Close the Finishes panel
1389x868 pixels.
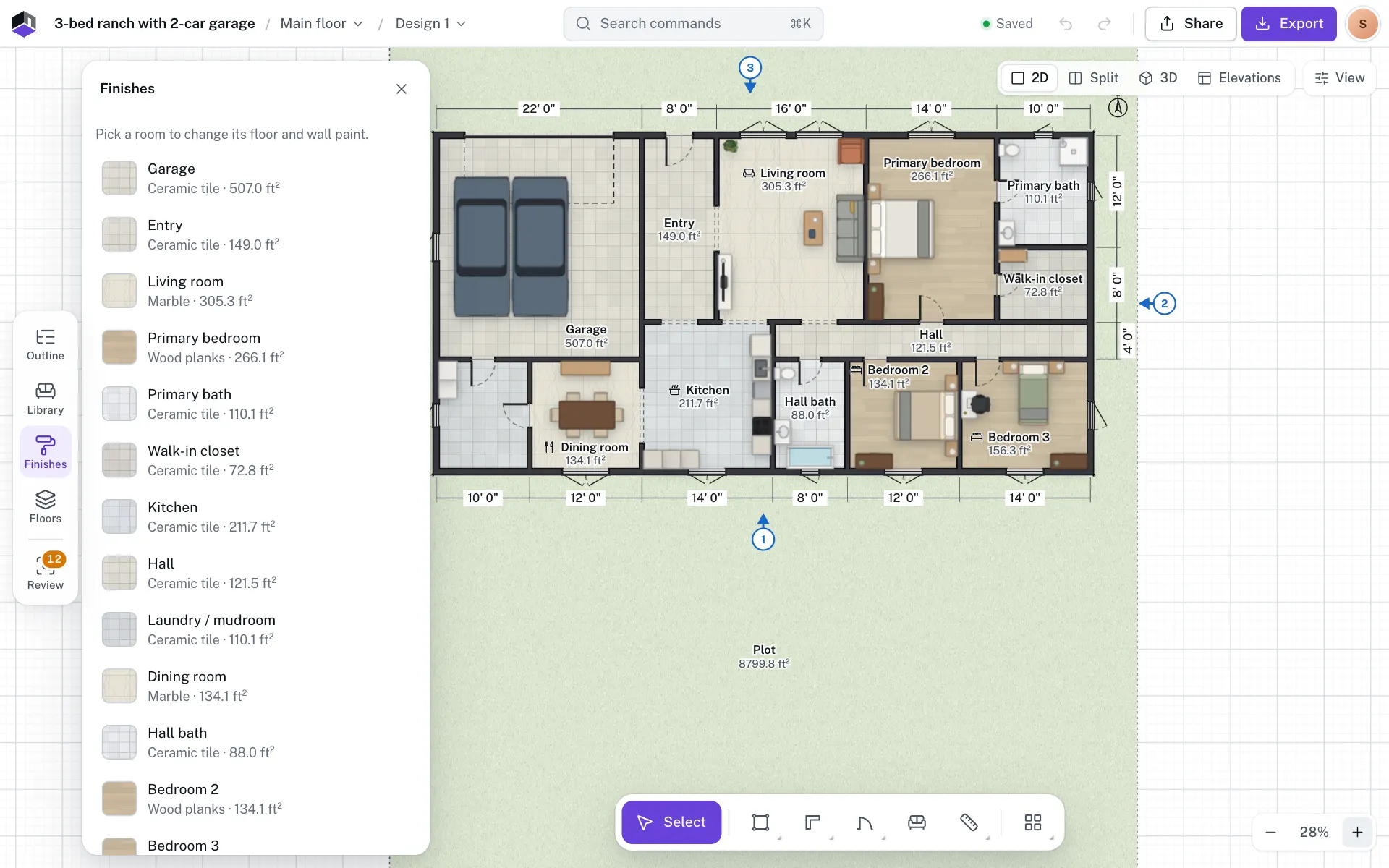pyautogui.click(x=402, y=89)
